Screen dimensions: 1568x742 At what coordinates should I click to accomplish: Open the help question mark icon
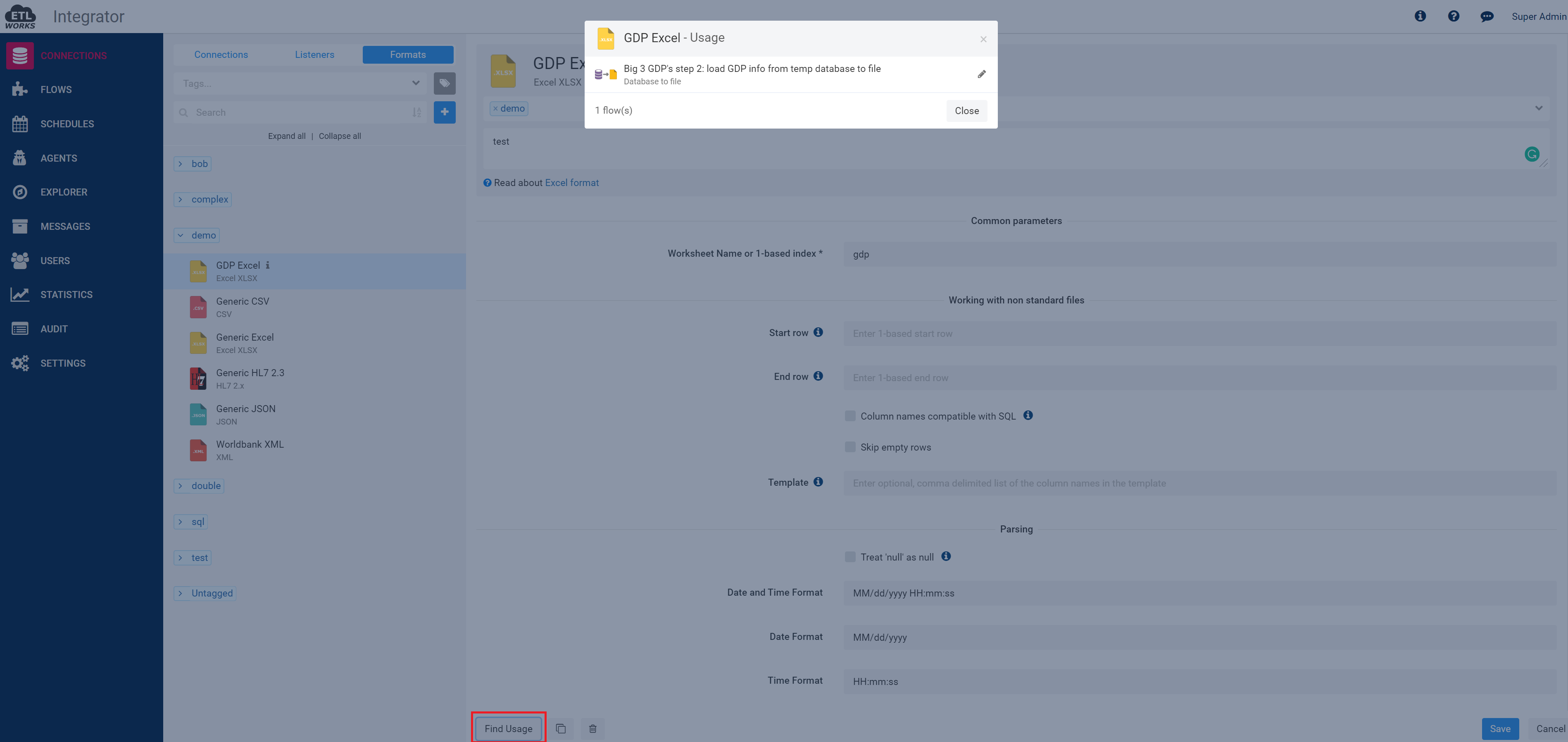coord(1454,16)
